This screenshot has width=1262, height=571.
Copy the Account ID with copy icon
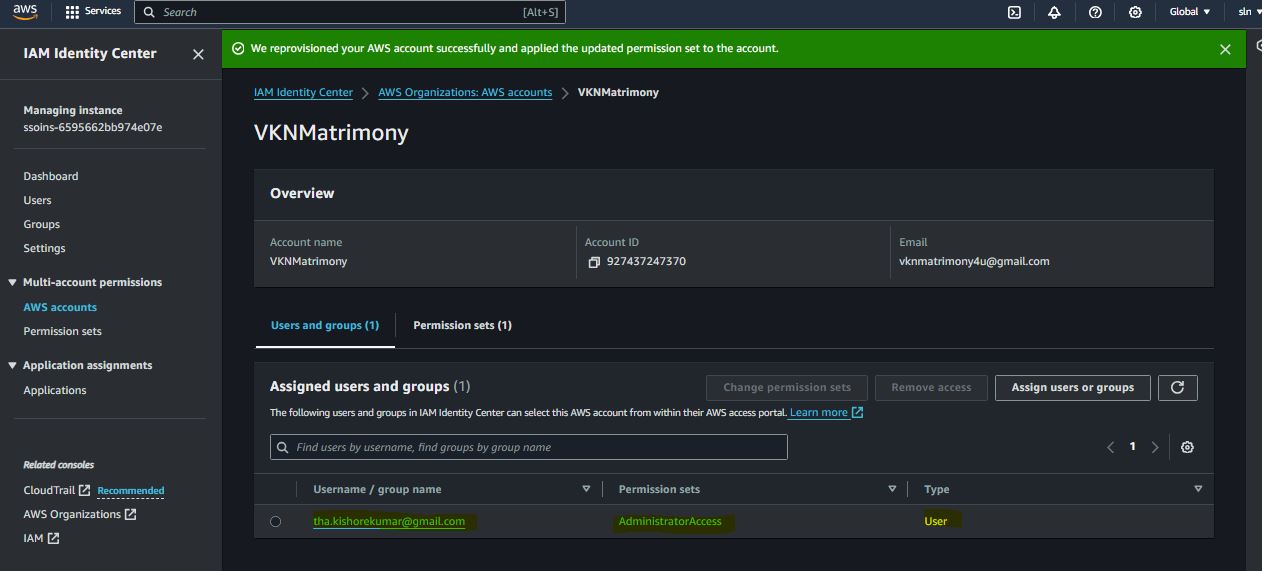click(x=594, y=262)
